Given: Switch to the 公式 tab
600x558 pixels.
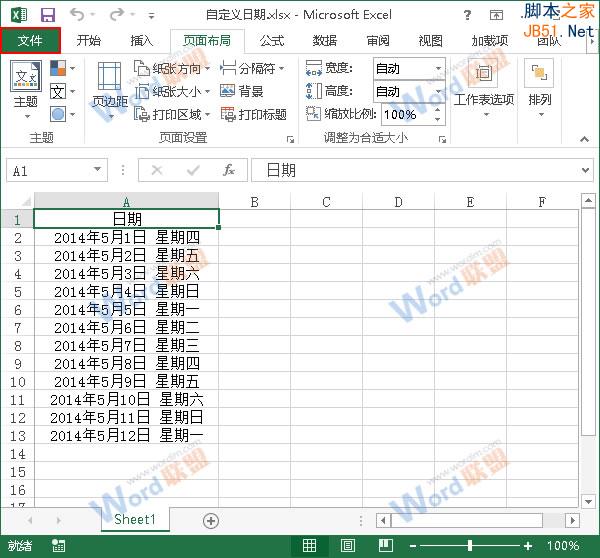Looking at the screenshot, I should coord(272,40).
